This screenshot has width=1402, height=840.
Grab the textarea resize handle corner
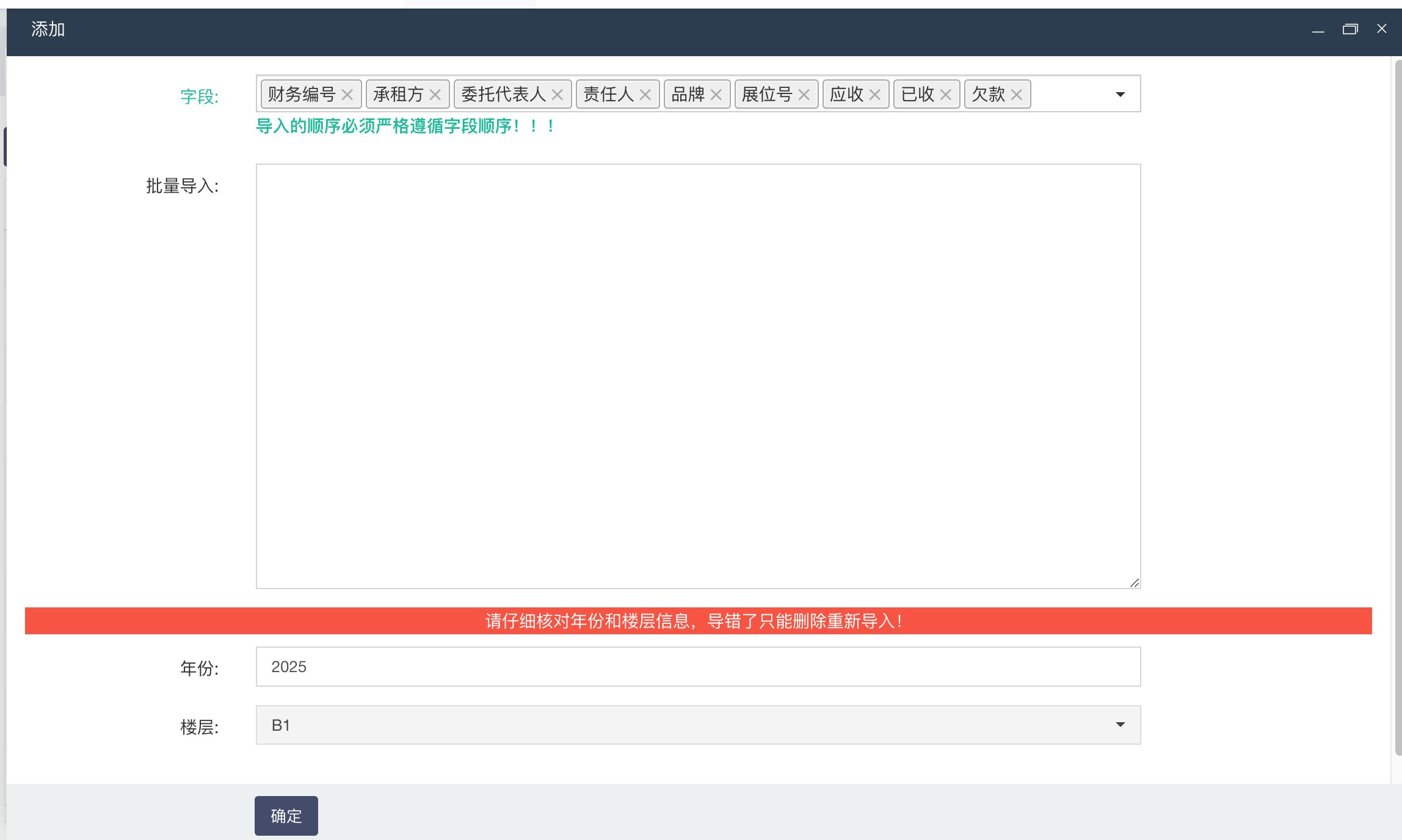[1134, 583]
